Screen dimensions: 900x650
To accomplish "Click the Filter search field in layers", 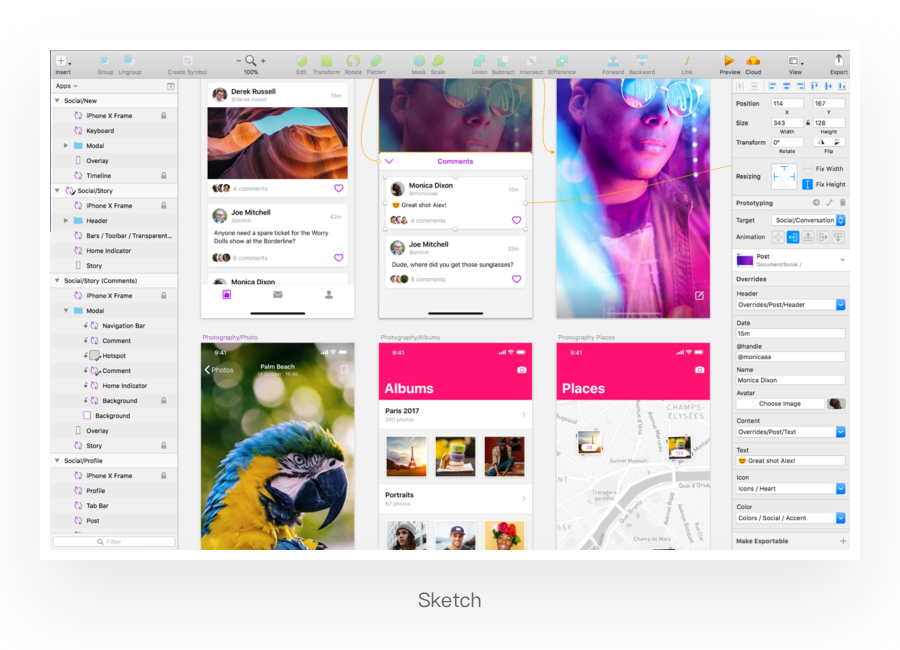I will pos(114,541).
